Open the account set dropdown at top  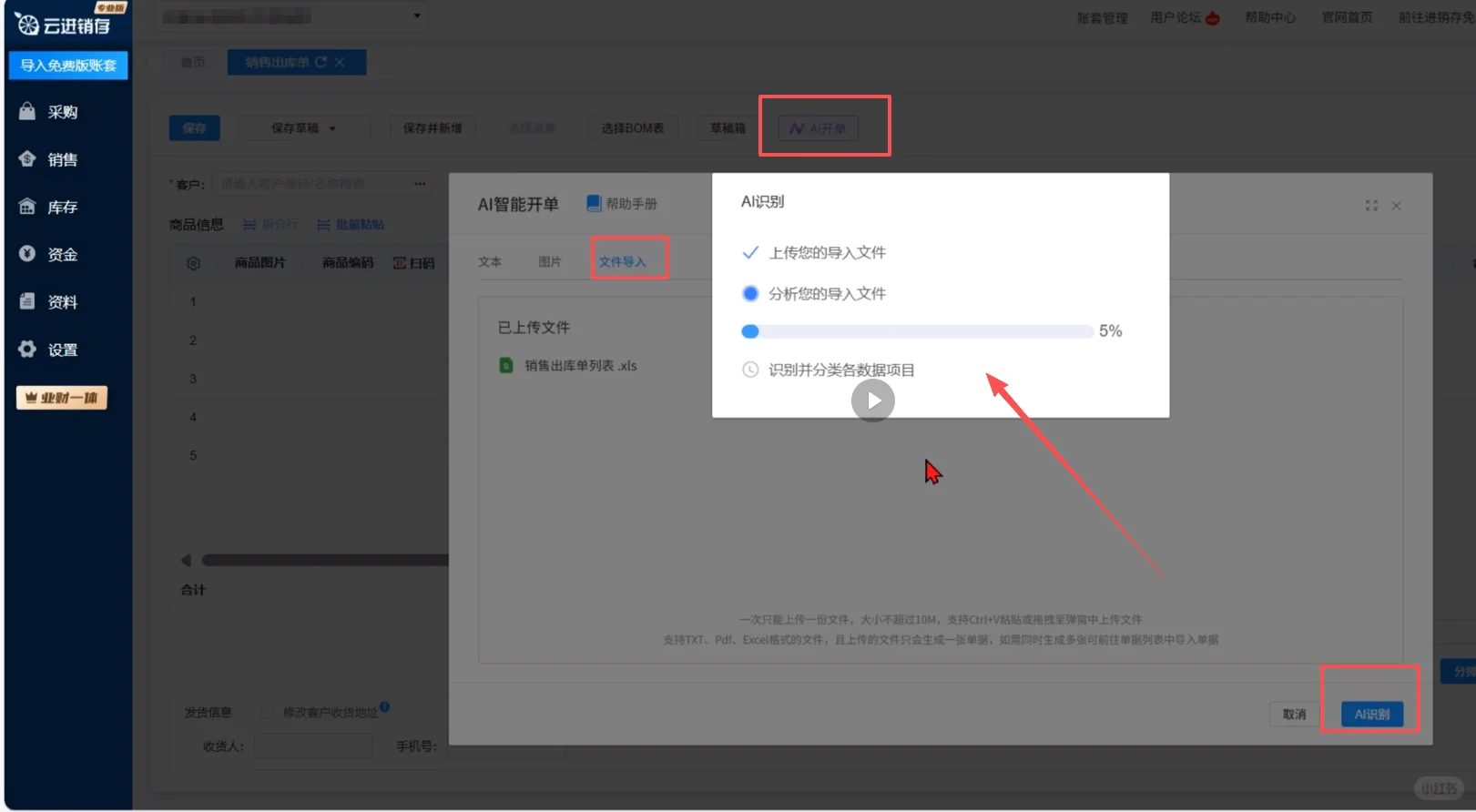[x=290, y=16]
